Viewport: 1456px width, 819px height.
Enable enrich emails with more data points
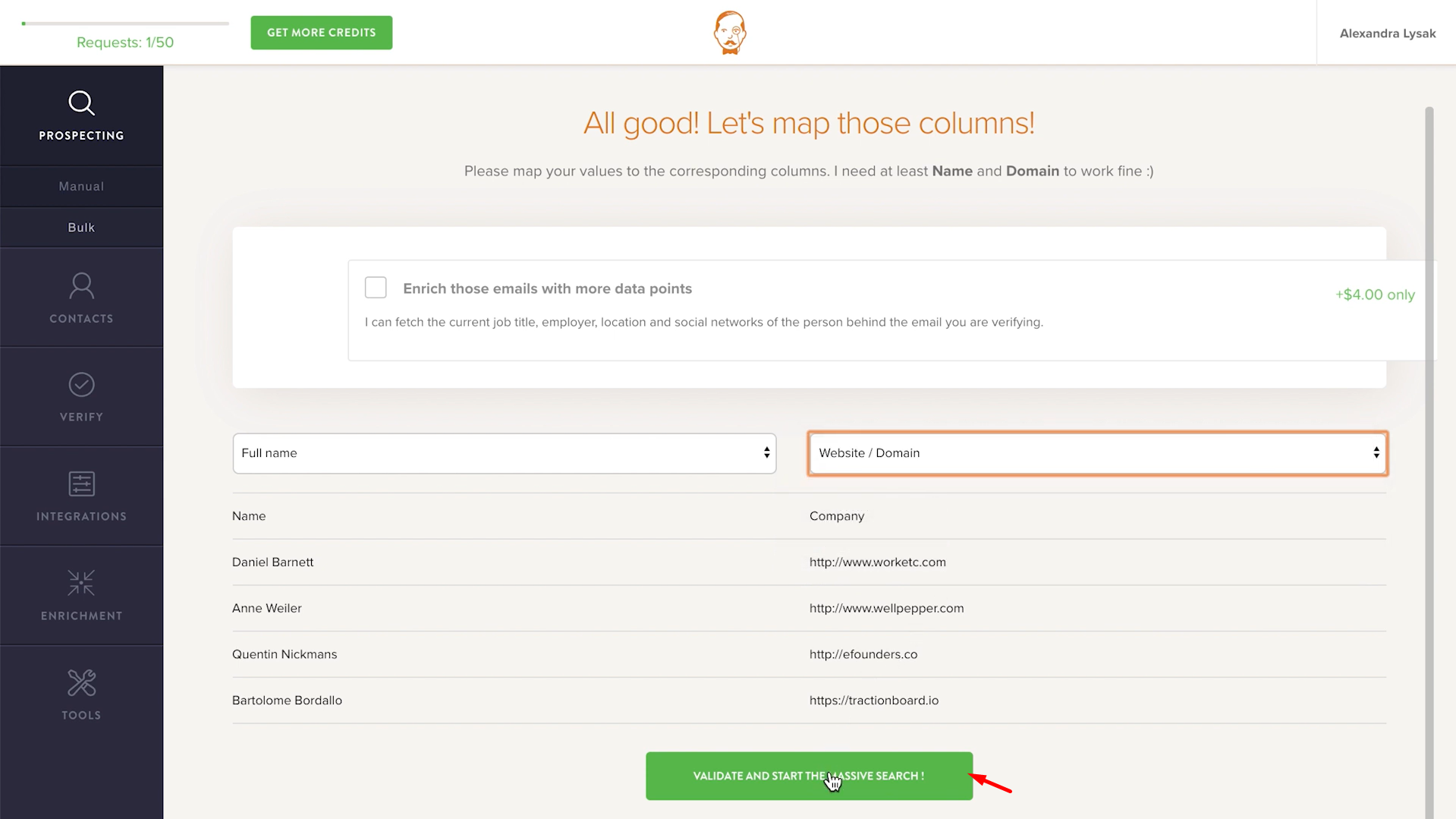pos(376,288)
